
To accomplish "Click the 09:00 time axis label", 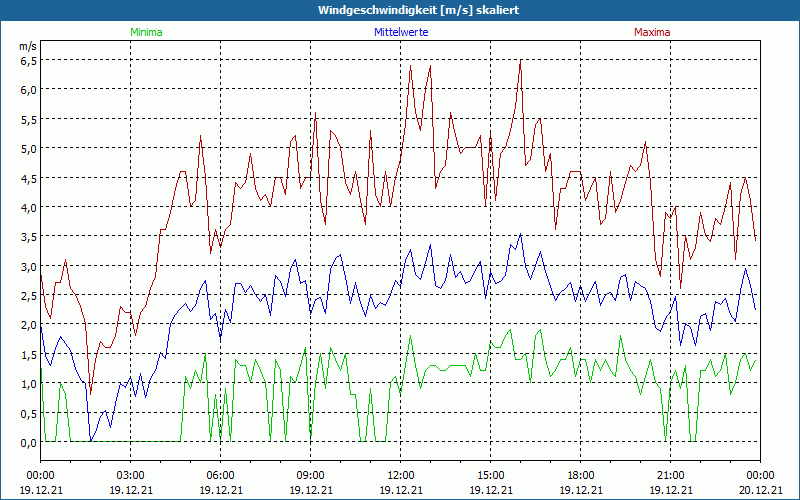I will tap(311, 476).
